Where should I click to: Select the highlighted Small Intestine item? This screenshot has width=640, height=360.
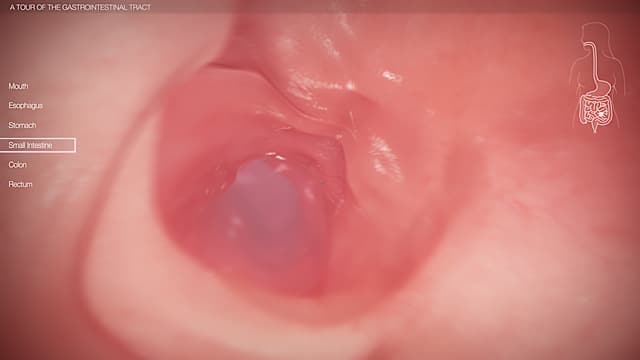click(x=30, y=145)
